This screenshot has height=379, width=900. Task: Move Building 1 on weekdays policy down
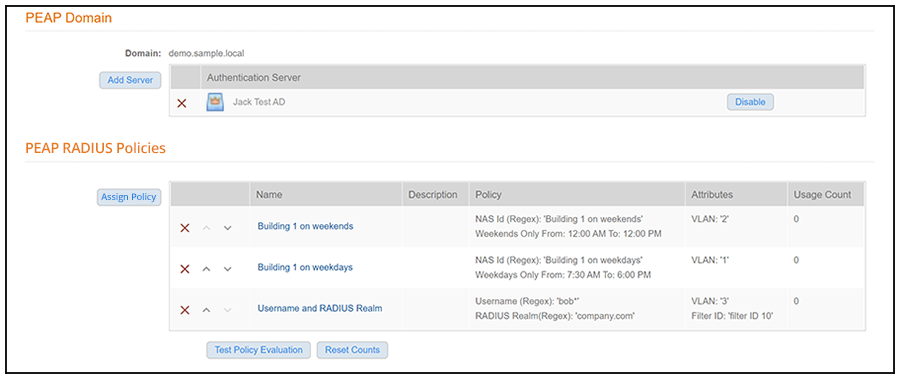click(x=227, y=269)
